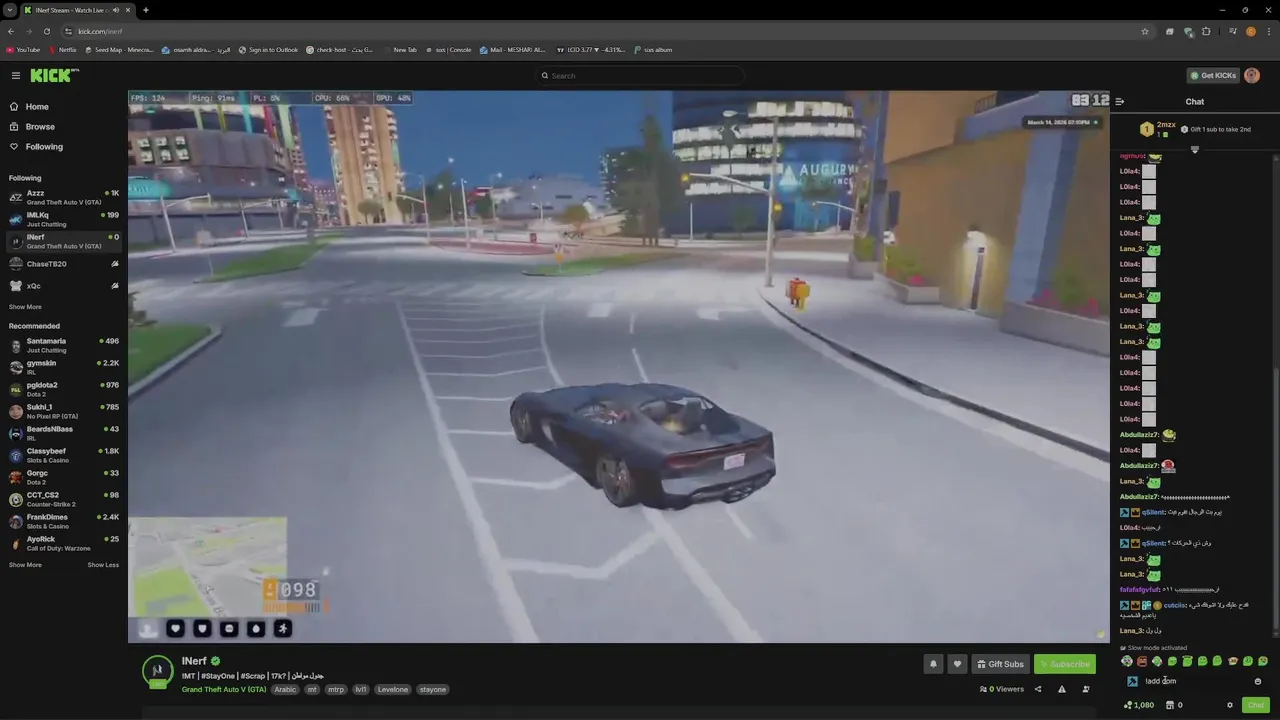
Task: Open AyoRick recommended channel
Action: coord(64,544)
